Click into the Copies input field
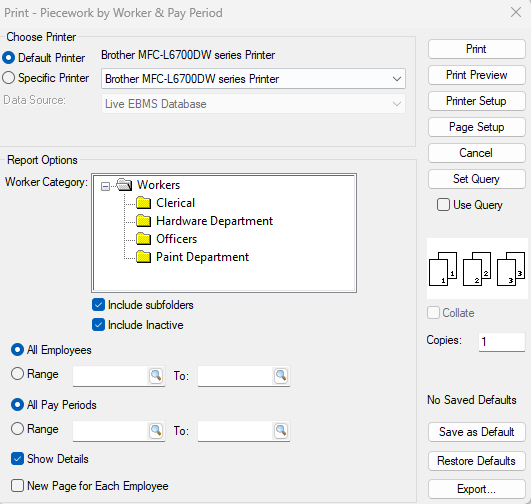Image resolution: width=531 pixels, height=504 pixels. [x=502, y=341]
